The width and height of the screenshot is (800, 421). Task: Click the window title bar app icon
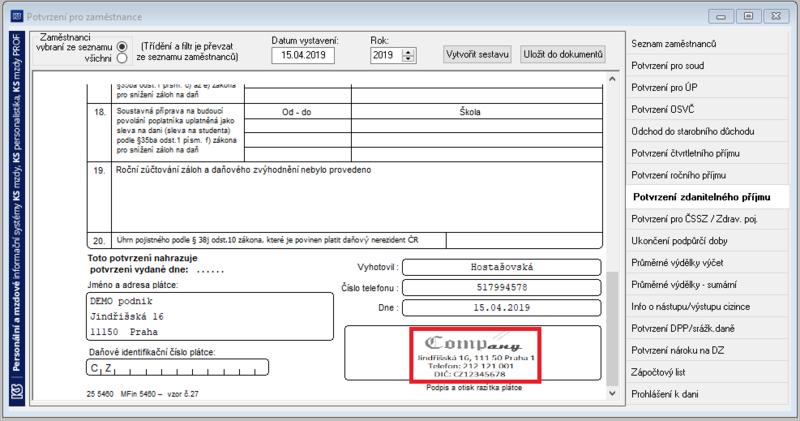(x=17, y=16)
